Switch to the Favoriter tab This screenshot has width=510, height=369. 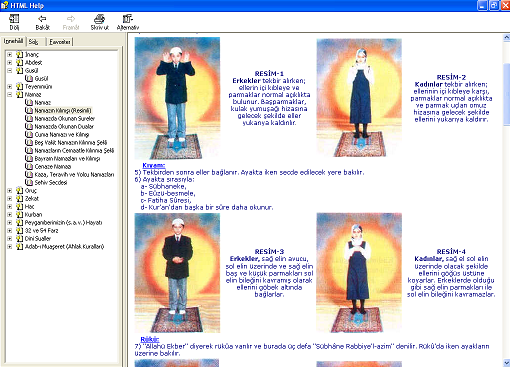60,42
